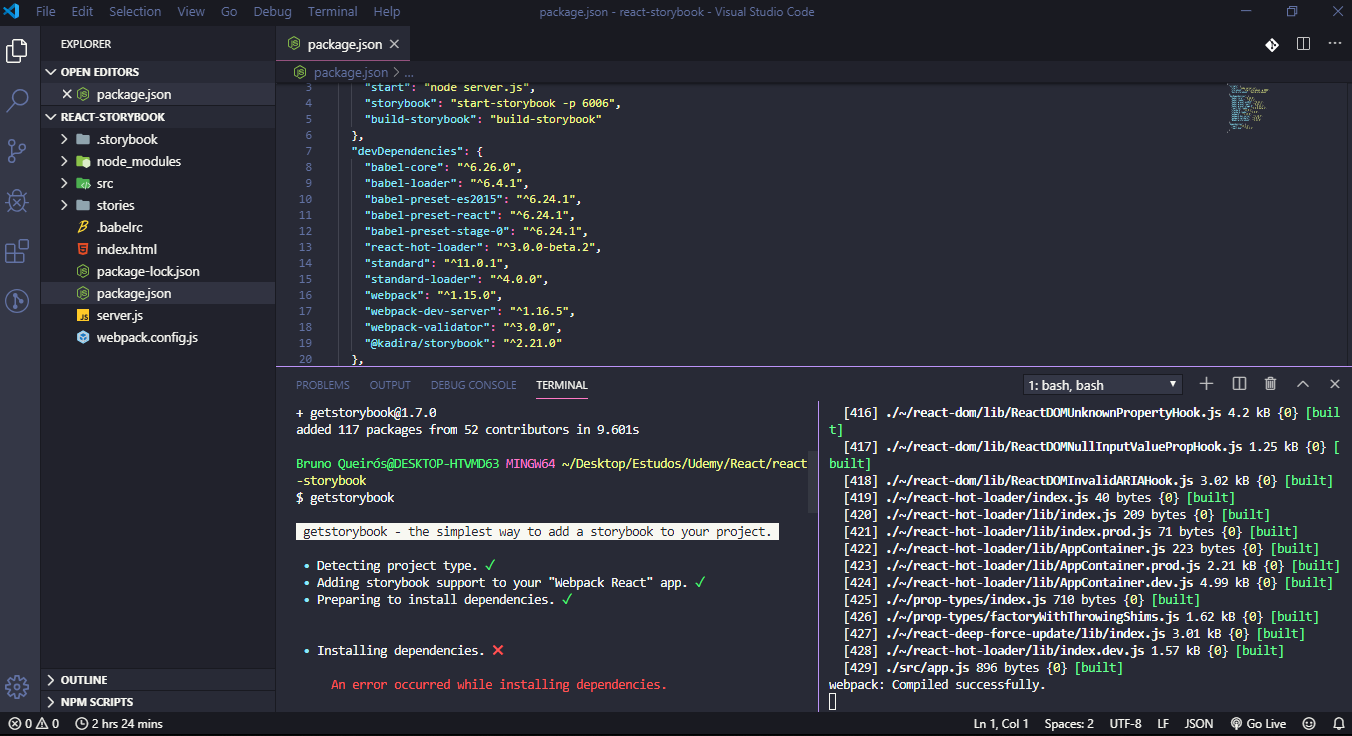Image resolution: width=1352 pixels, height=736 pixels.
Task: Open the Search view in the sidebar
Action: (16, 101)
